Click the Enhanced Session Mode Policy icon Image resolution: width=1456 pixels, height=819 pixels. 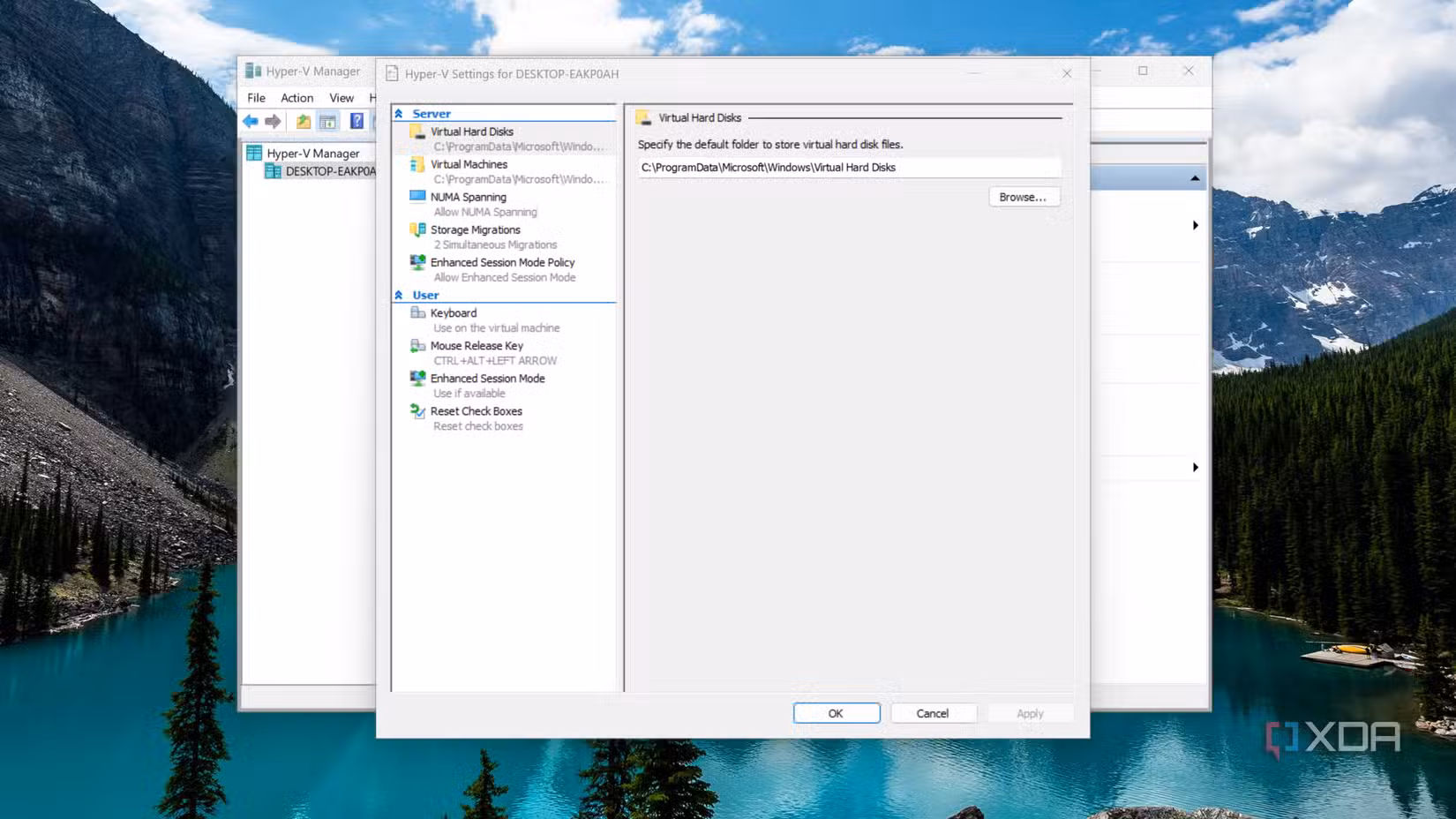[x=417, y=262]
